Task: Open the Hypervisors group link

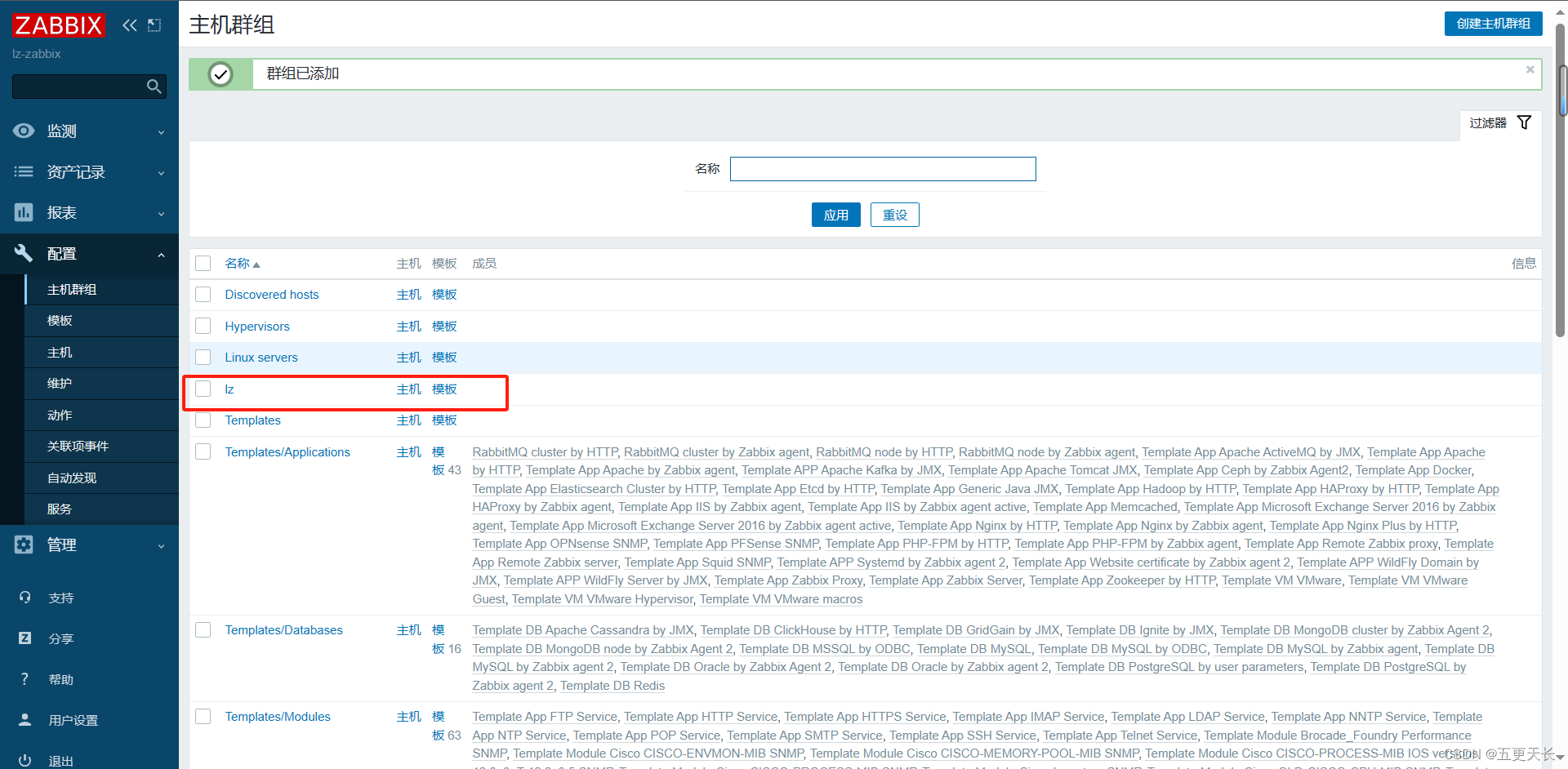Action: point(257,327)
